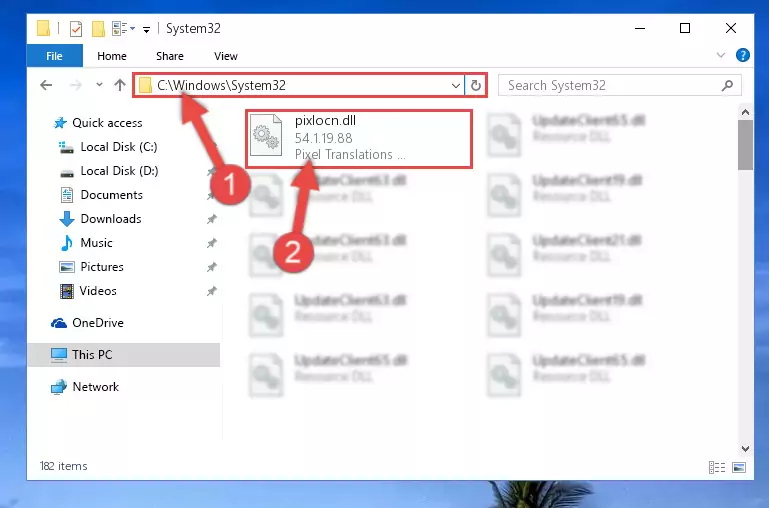Open the File menu
Screen dimensions: 769x508
click(x=54, y=56)
